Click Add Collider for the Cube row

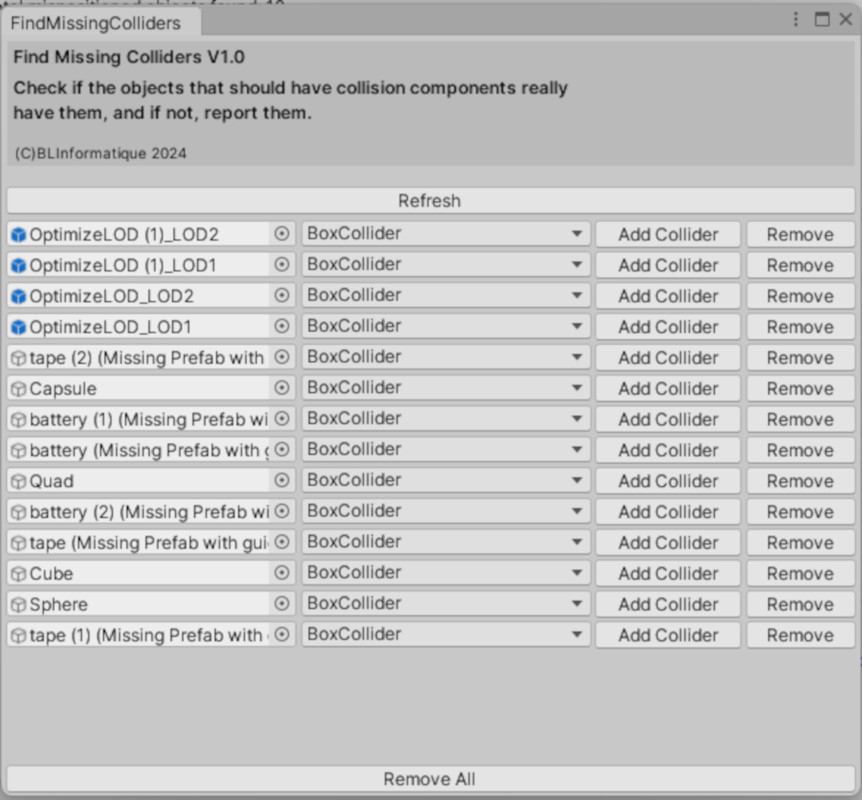click(x=667, y=573)
